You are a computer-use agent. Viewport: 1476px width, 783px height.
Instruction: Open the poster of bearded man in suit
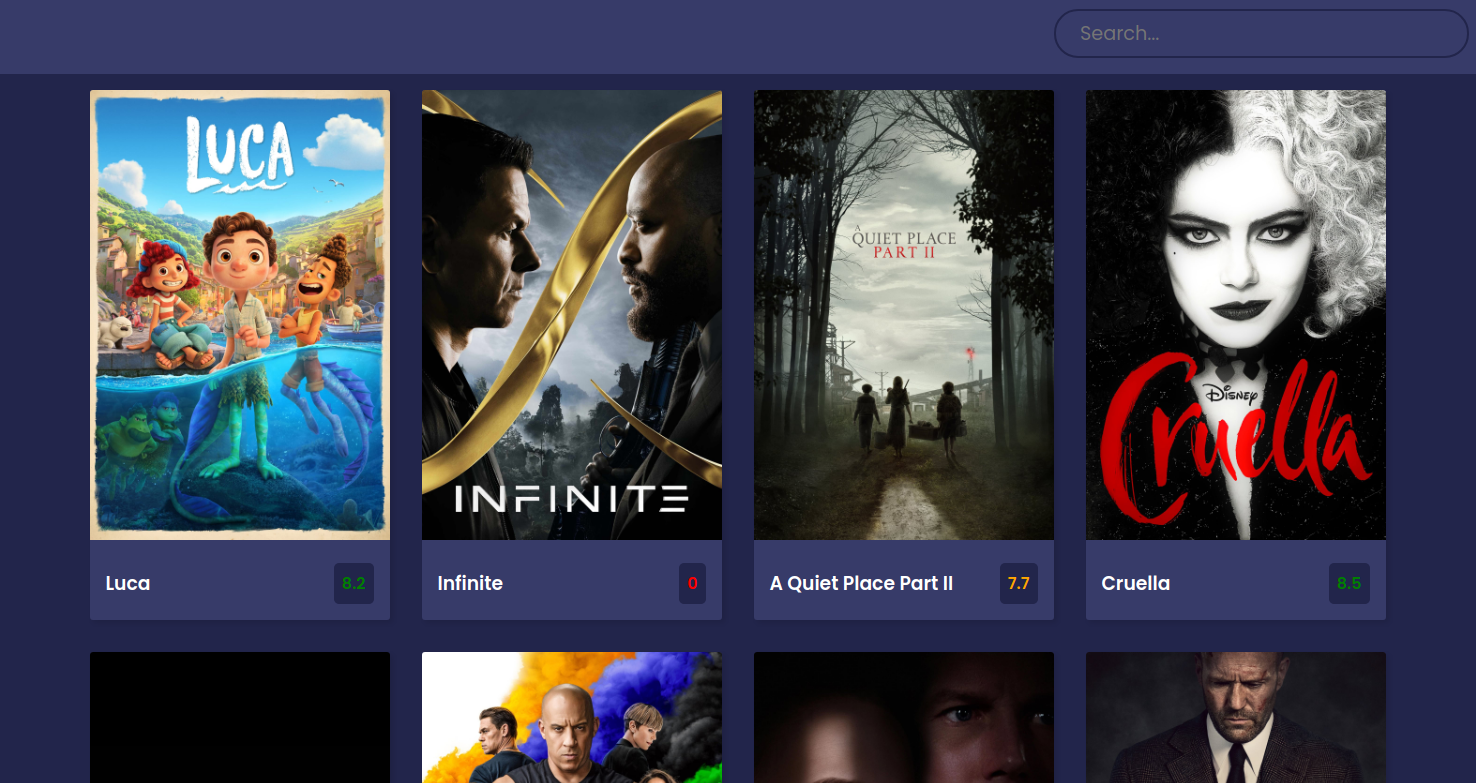click(x=1235, y=717)
